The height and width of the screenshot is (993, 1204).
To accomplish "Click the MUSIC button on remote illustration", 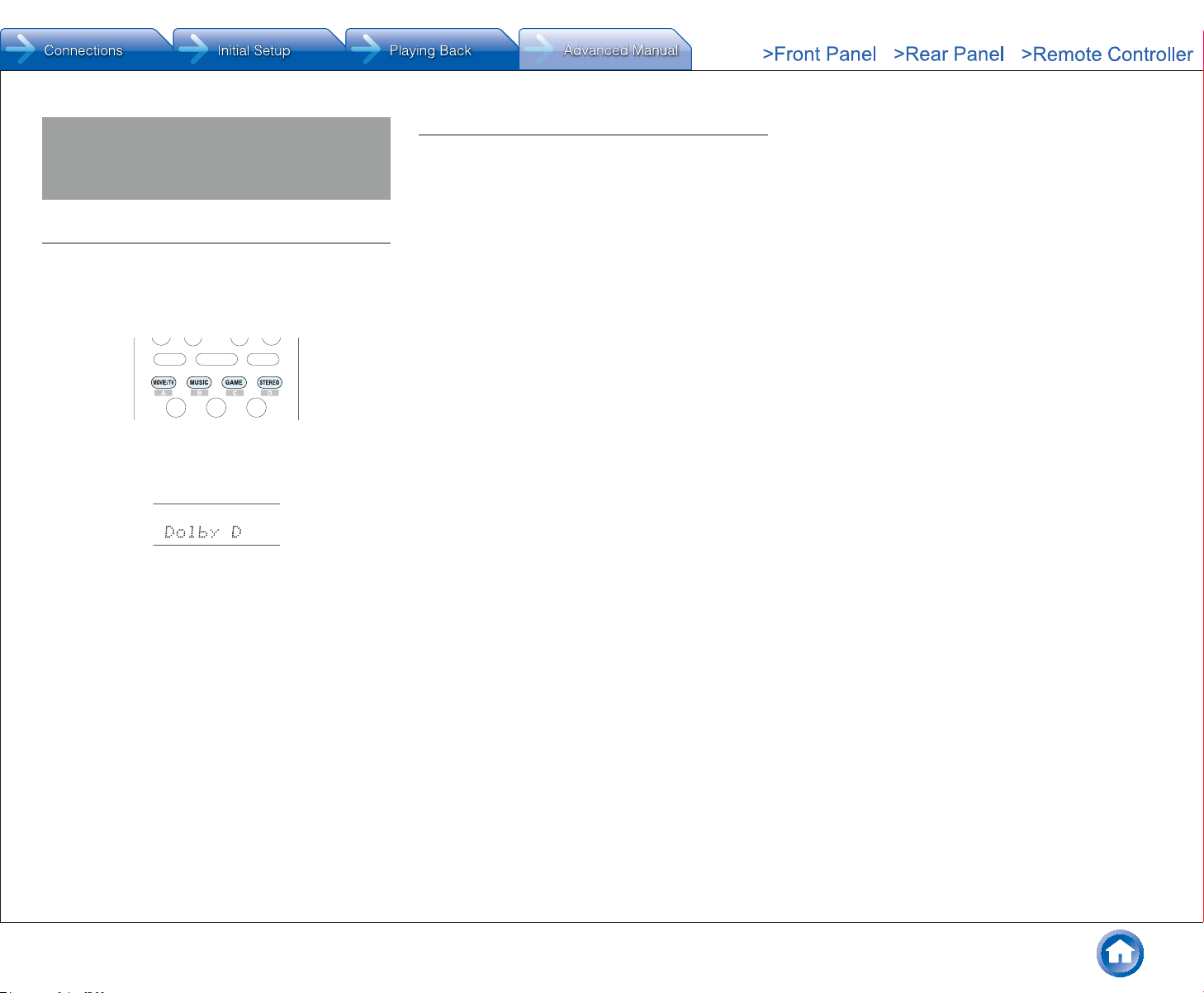I will 199,382.
